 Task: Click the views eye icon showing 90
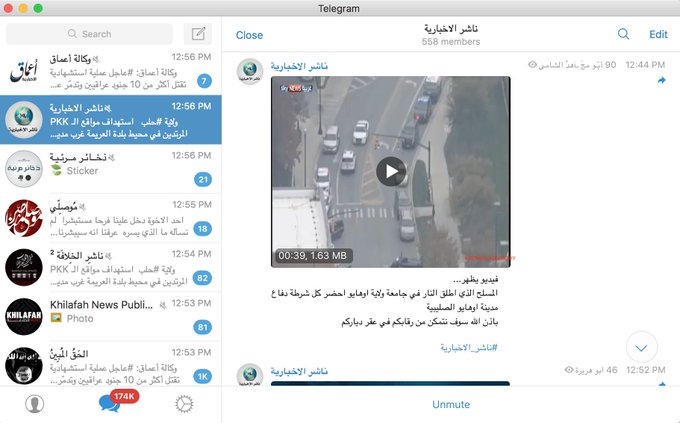click(533, 65)
